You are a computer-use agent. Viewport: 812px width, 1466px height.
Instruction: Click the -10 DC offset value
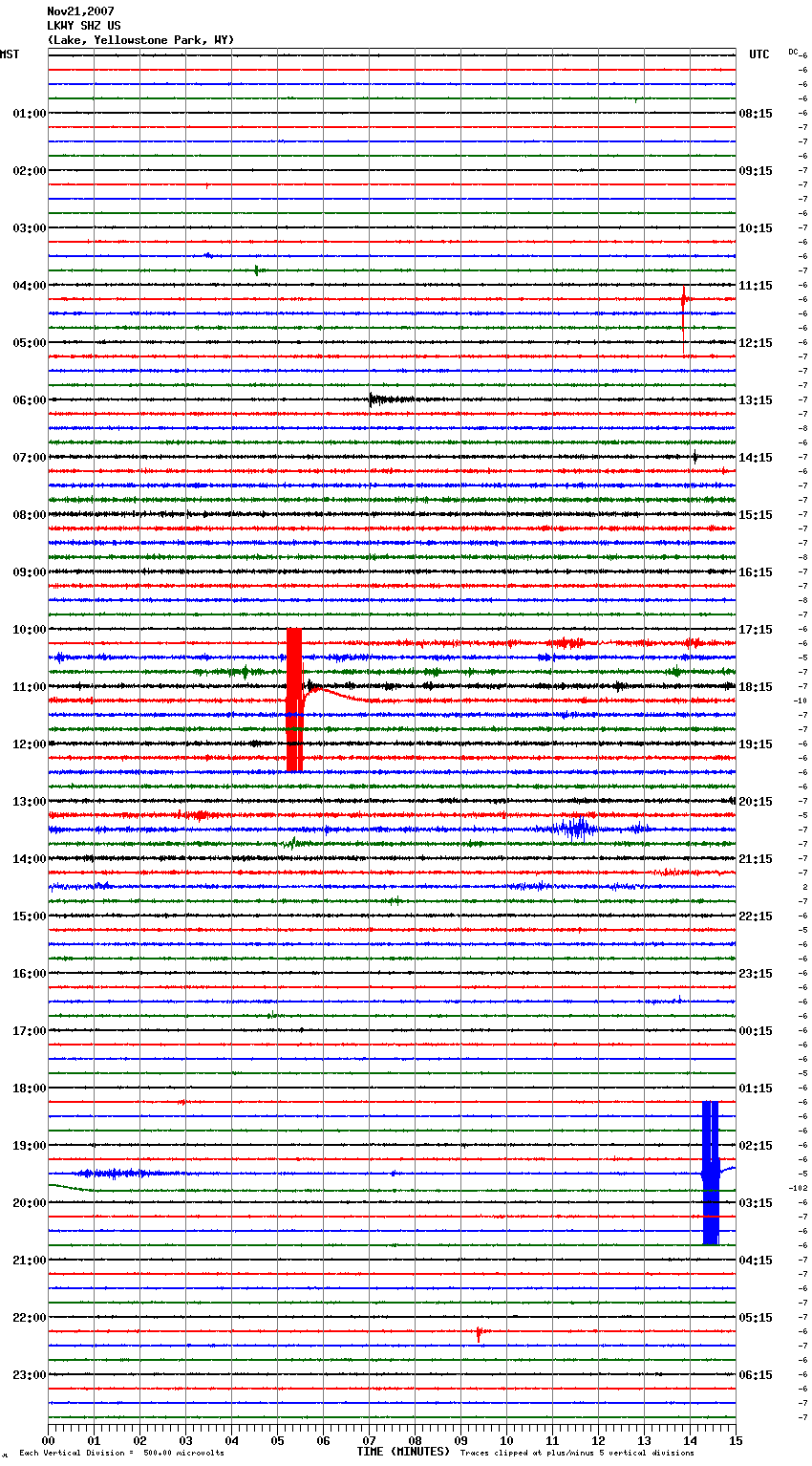click(801, 701)
